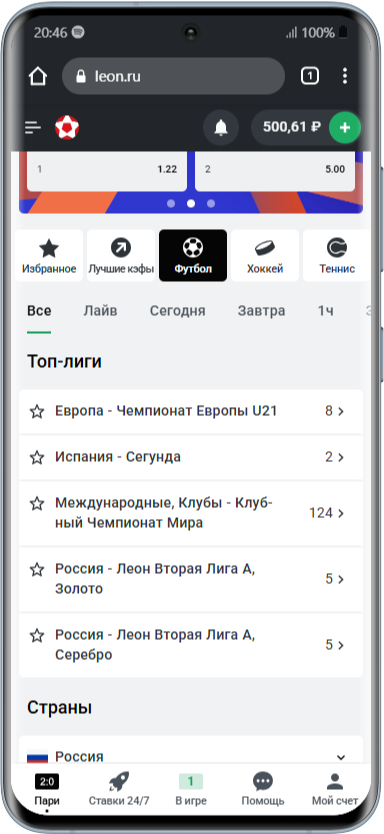Viewport: 384px width, 834px height.
Task: Open Вторая Лига А, Серебро chevron
Action: (341, 645)
